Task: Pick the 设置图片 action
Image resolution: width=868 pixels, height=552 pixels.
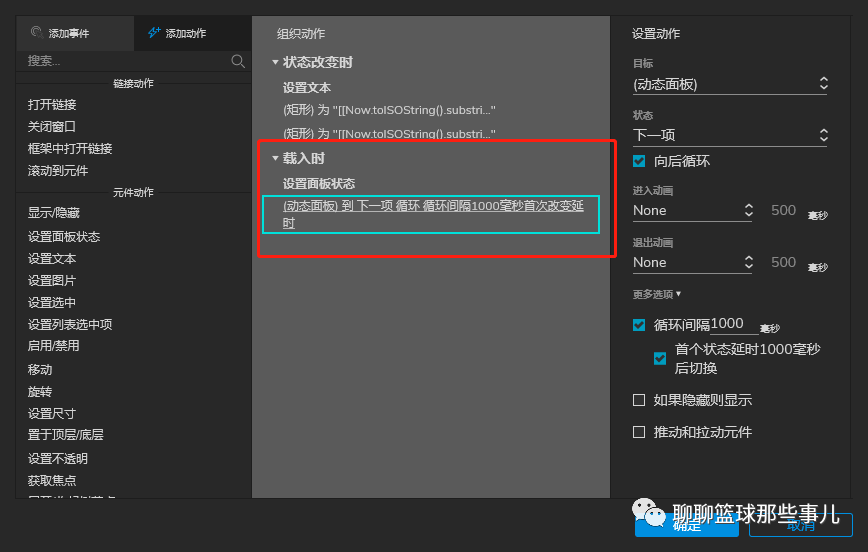Action: [51, 281]
